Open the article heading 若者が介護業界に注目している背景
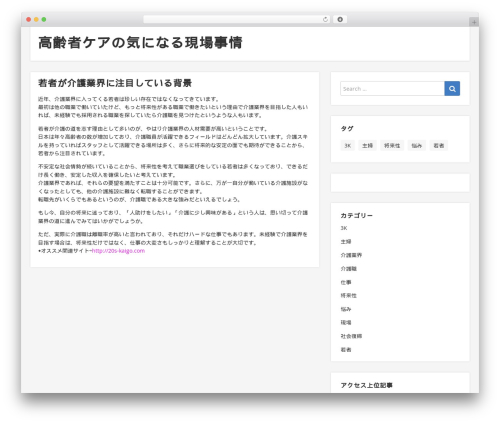The height and width of the screenshot is (423, 500). [x=115, y=83]
